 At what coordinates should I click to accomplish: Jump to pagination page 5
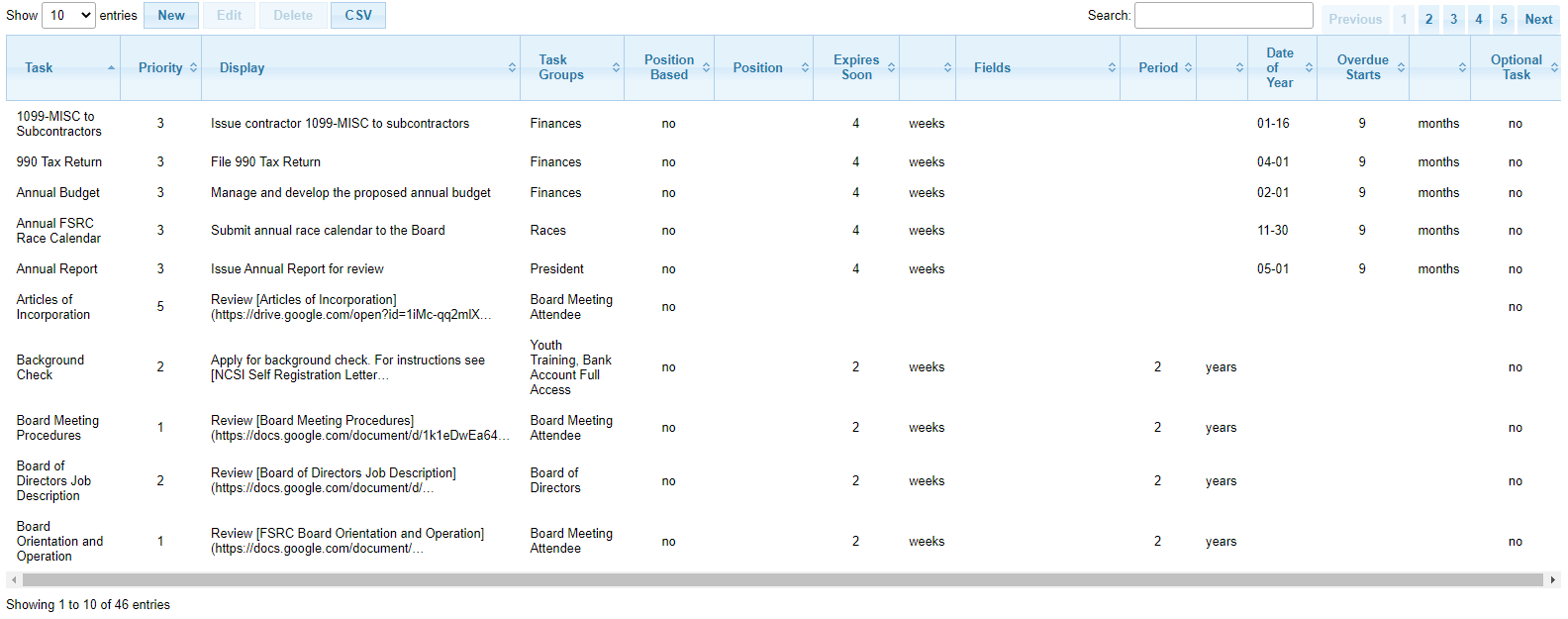(1504, 19)
